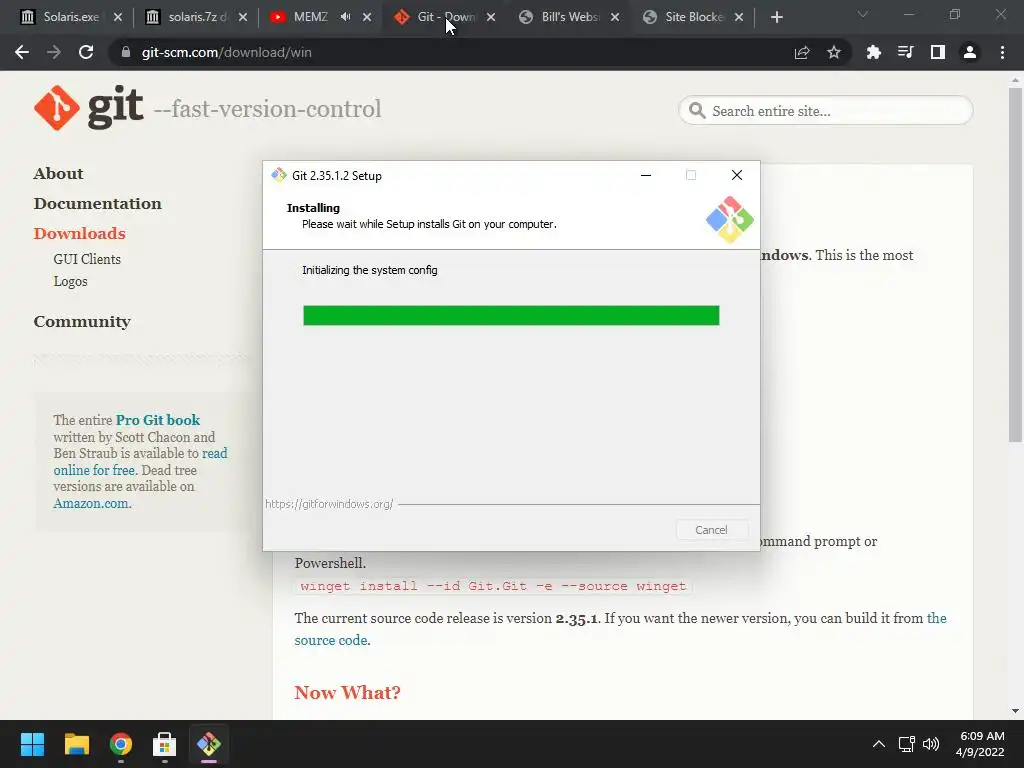
Task: Show hidden system tray icons
Action: (879, 744)
